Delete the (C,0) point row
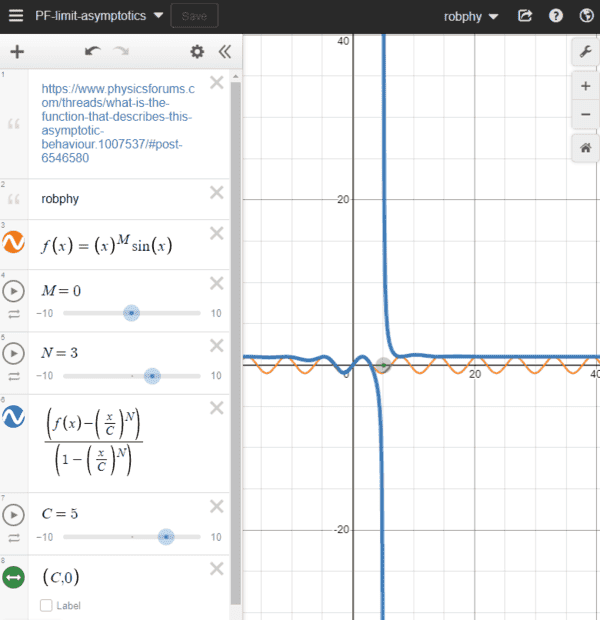 pyautogui.click(x=217, y=569)
